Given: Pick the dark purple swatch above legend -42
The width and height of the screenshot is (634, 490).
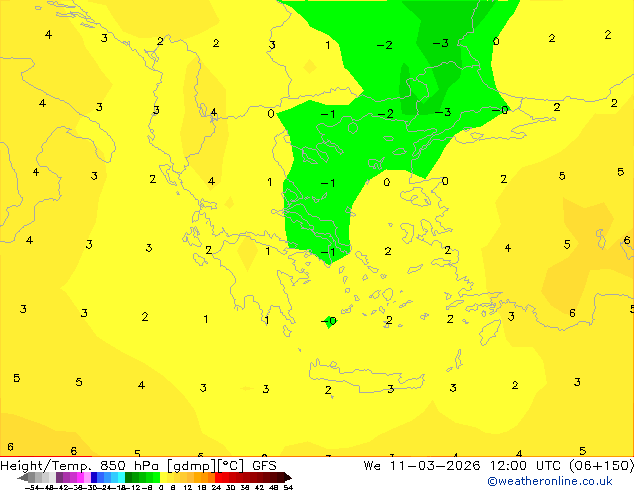Looking at the screenshot, I should [x=59, y=478].
